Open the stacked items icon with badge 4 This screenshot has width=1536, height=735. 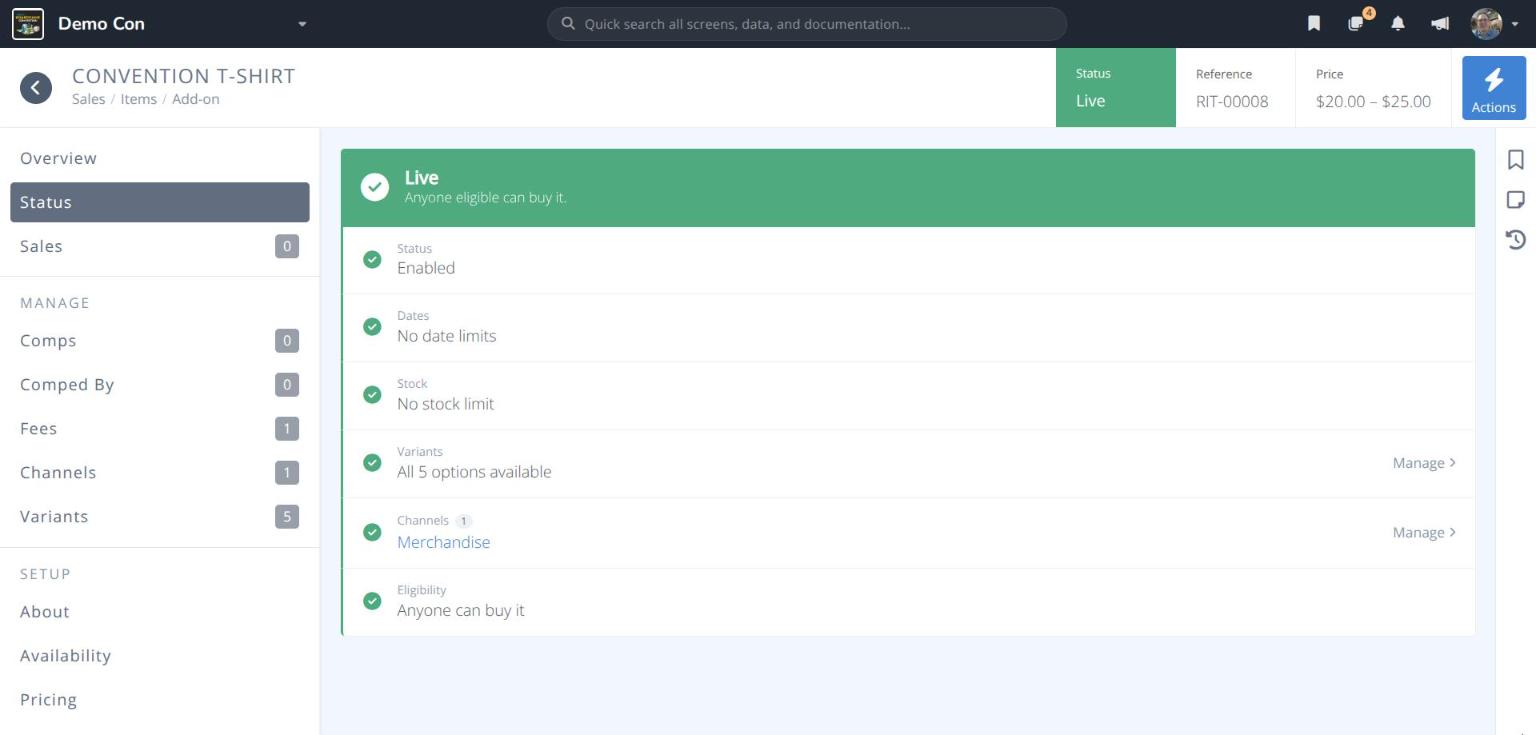(x=1357, y=24)
